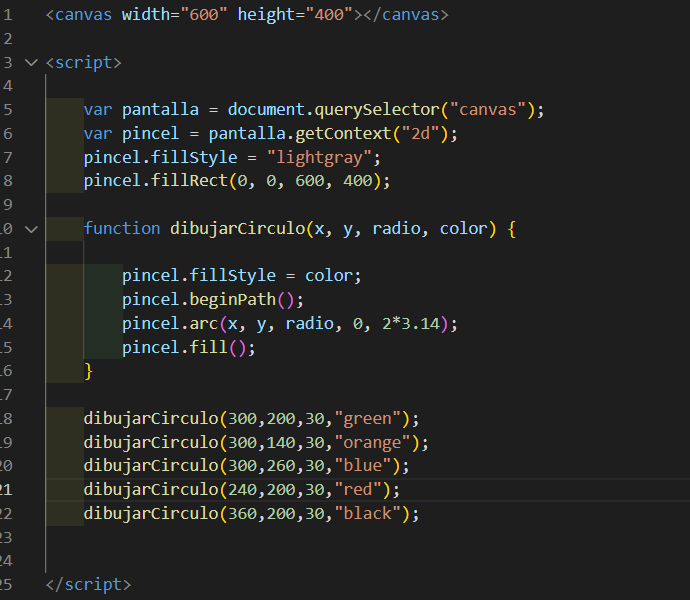This screenshot has height=600, width=690.
Task: Click the pincel variable declaration name
Action: pyautogui.click(x=150, y=133)
